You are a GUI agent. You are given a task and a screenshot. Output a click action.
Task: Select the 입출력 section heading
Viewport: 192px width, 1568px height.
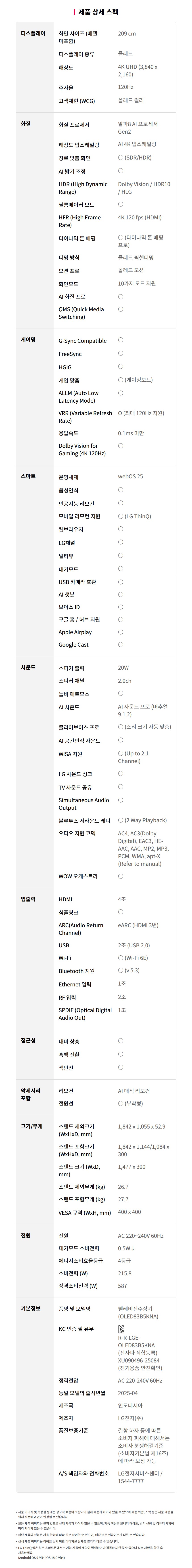click(x=28, y=898)
